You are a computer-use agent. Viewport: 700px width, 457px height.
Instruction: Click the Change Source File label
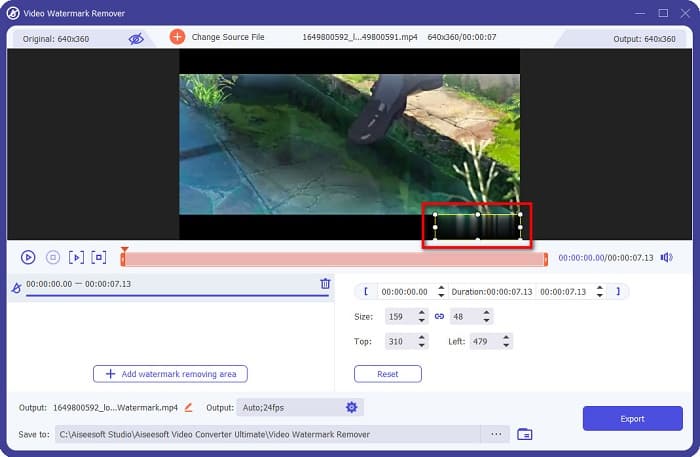click(x=228, y=37)
